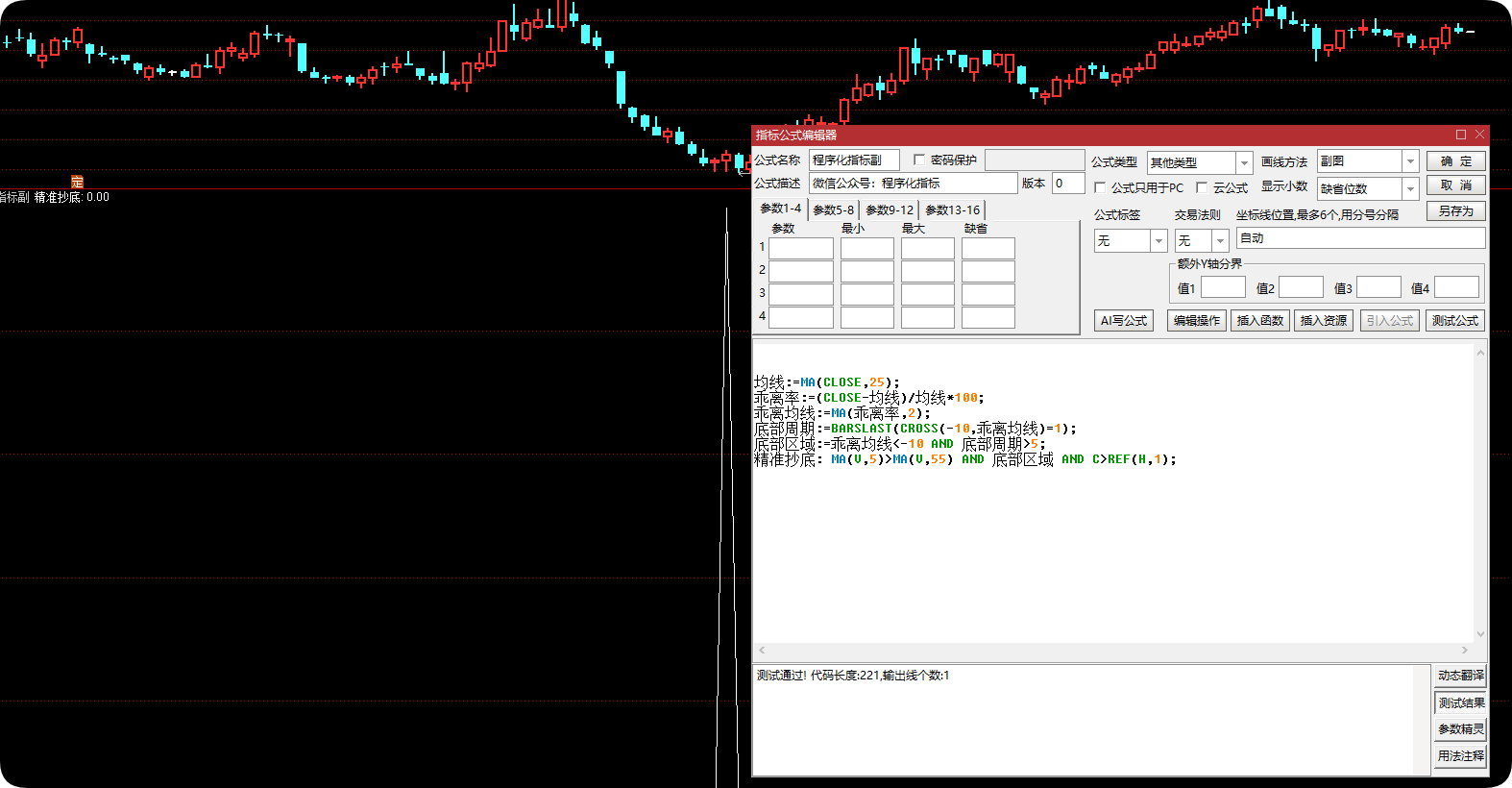Screen dimensions: 1512x788
Task: Click the 确定 button
Action: coord(1455,161)
